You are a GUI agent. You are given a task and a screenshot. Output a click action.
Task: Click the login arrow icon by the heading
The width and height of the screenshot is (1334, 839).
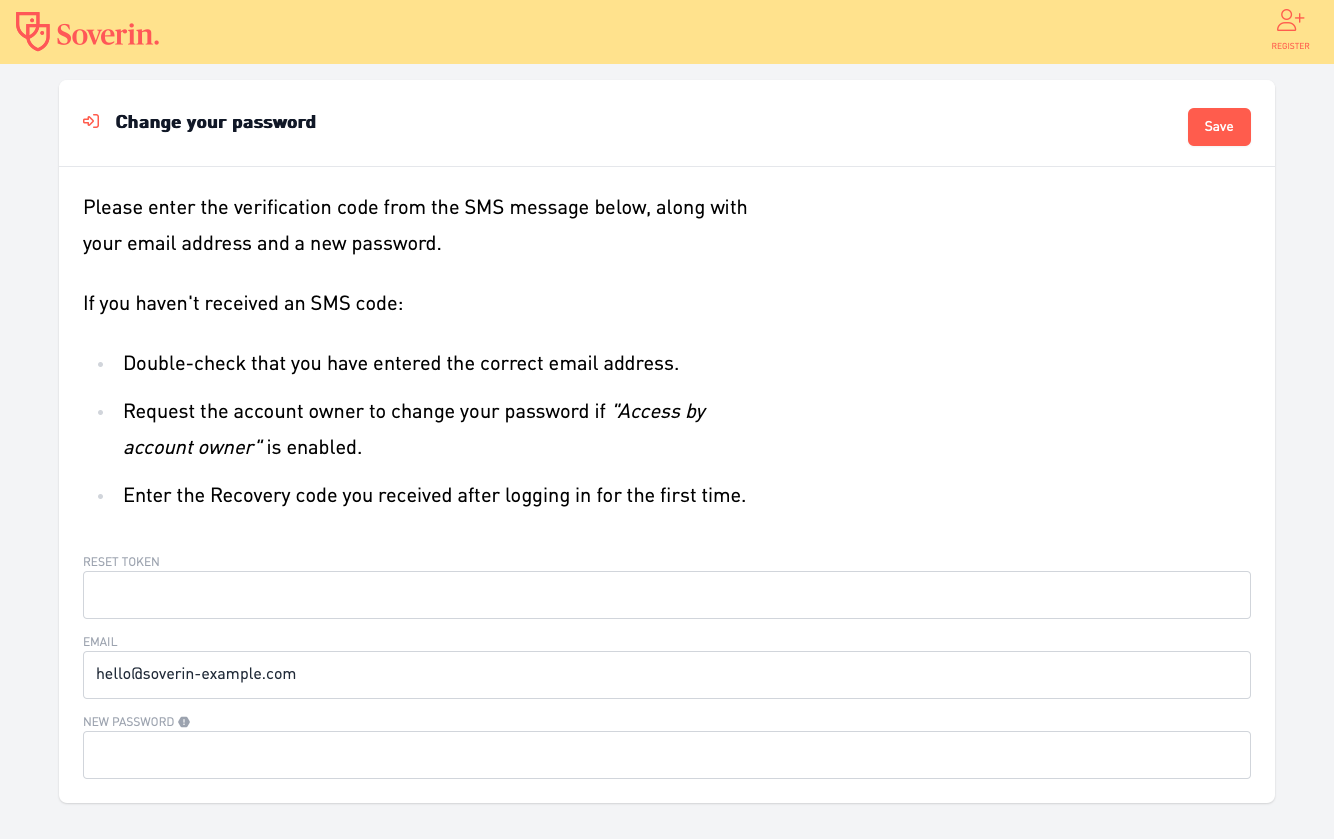point(91,122)
